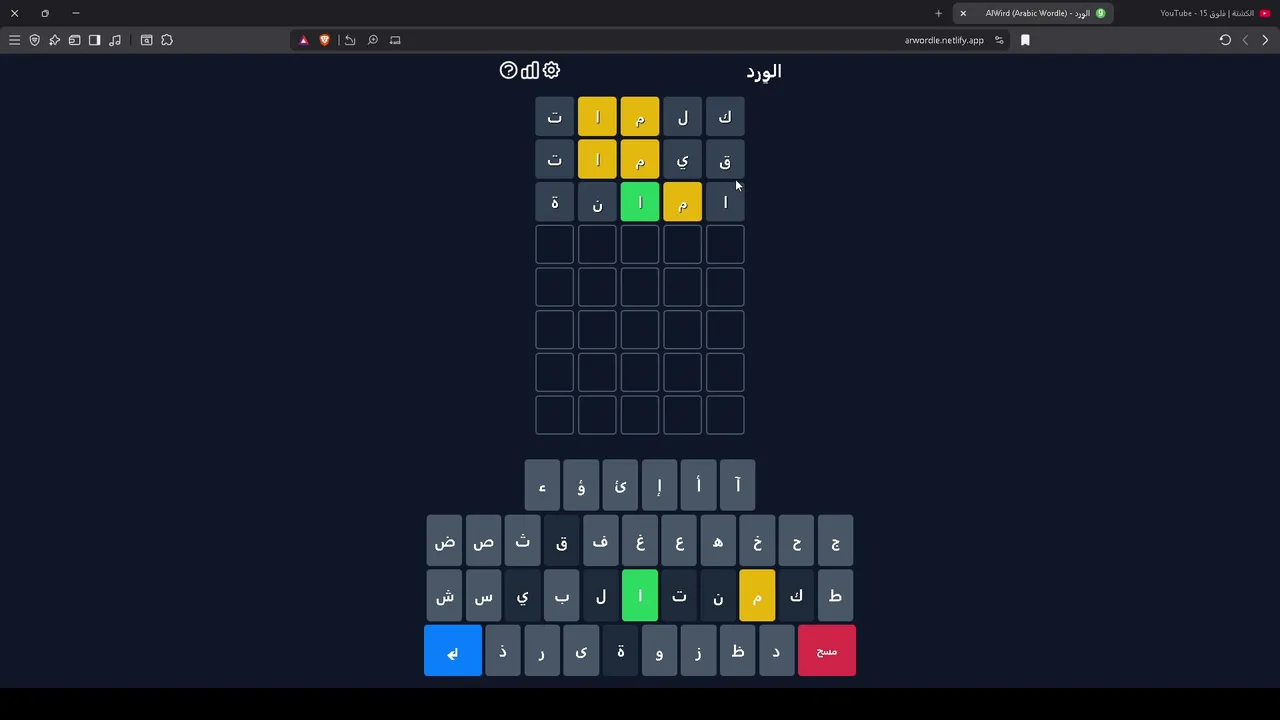Tap the ب key
The height and width of the screenshot is (720, 1280).
coord(561,596)
